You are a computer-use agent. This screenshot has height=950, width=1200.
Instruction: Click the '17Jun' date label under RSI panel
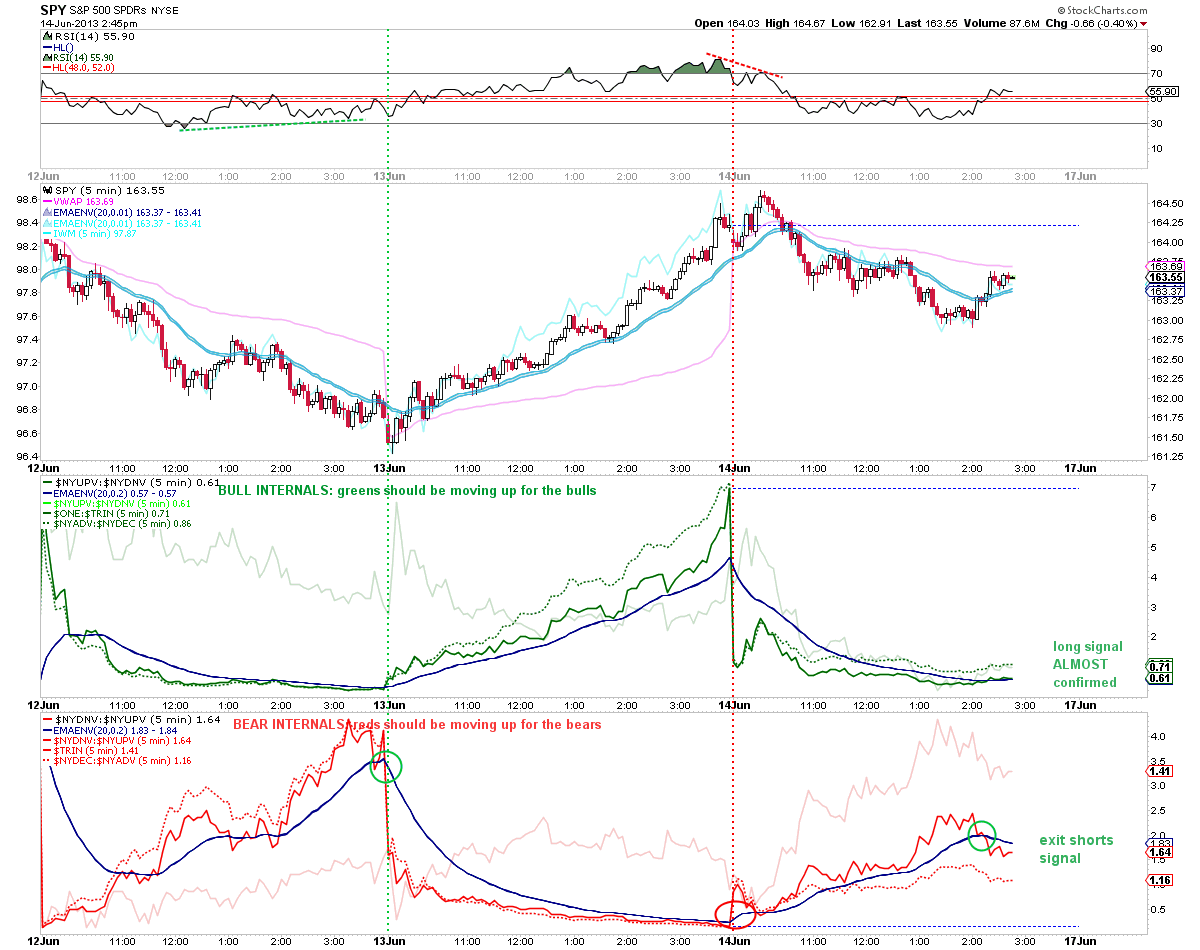tap(1081, 175)
